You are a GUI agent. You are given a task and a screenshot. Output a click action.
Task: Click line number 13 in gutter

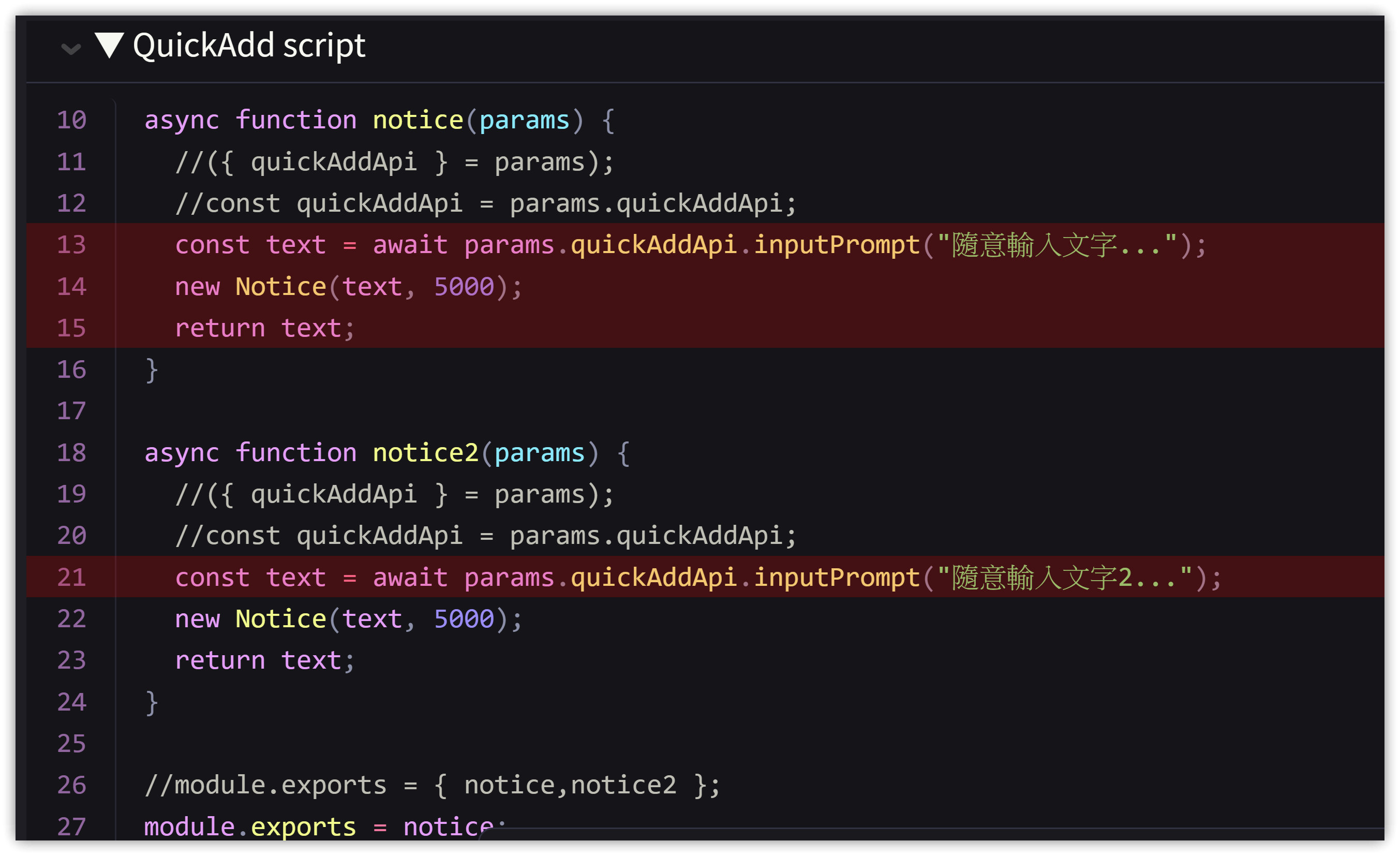pos(71,245)
